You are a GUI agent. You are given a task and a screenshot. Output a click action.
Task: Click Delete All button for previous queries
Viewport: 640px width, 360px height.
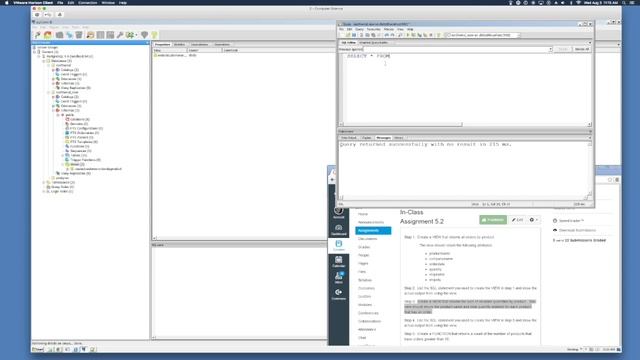[582, 49]
